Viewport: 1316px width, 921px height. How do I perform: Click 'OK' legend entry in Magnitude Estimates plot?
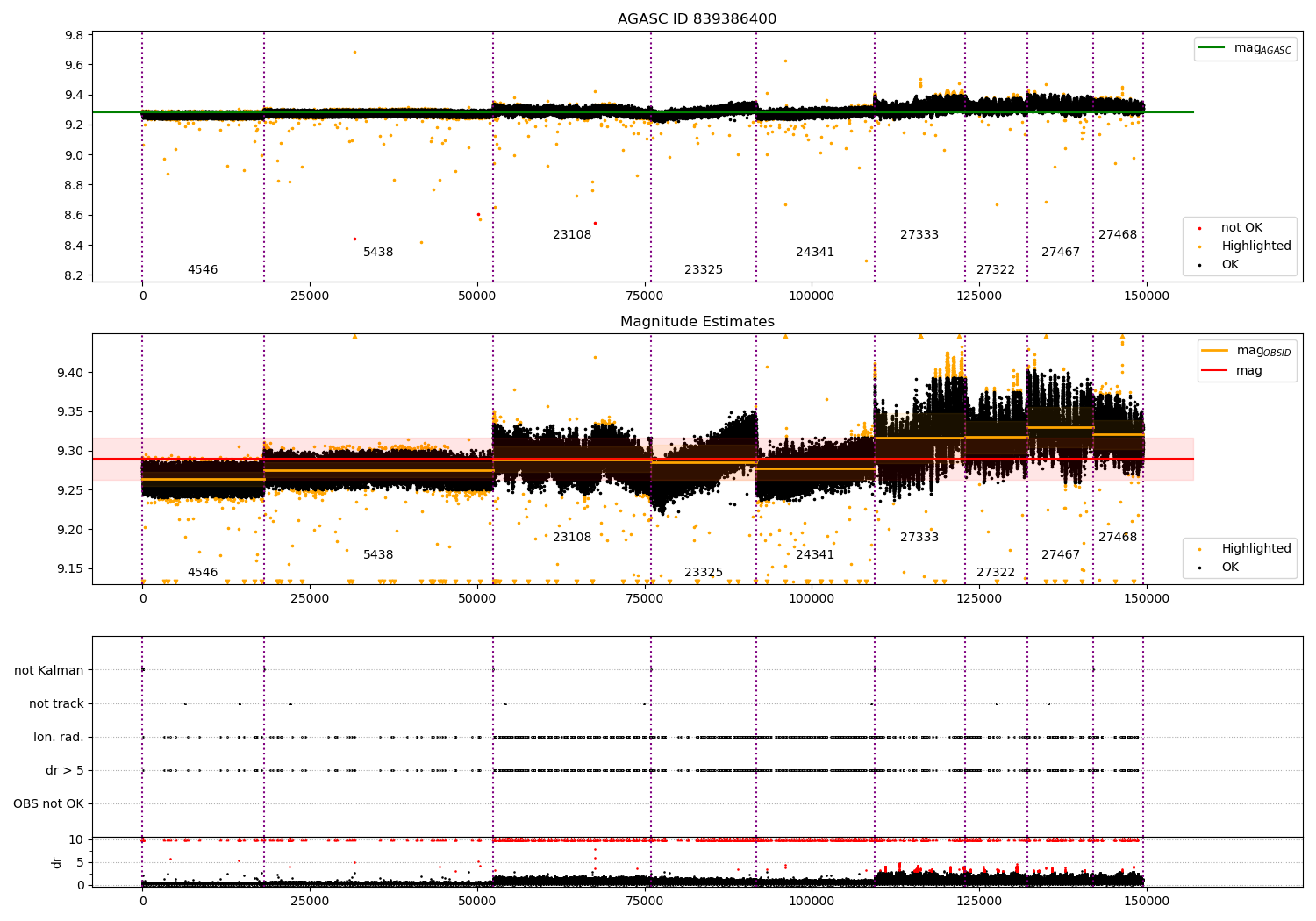coord(1230,568)
